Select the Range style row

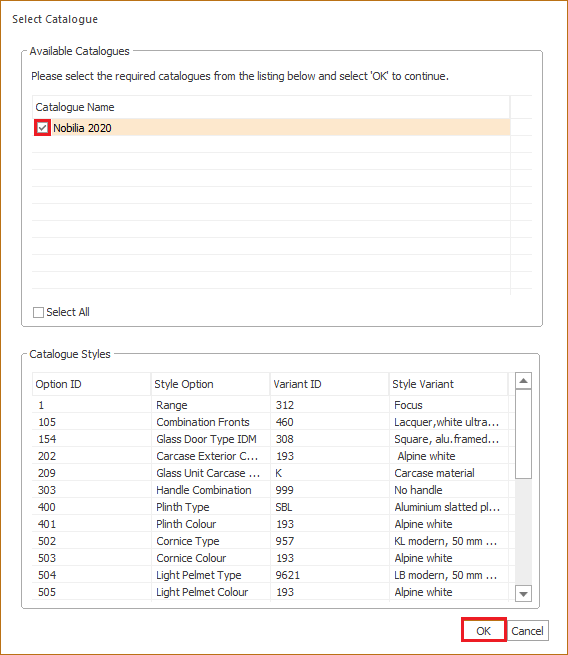coord(270,405)
